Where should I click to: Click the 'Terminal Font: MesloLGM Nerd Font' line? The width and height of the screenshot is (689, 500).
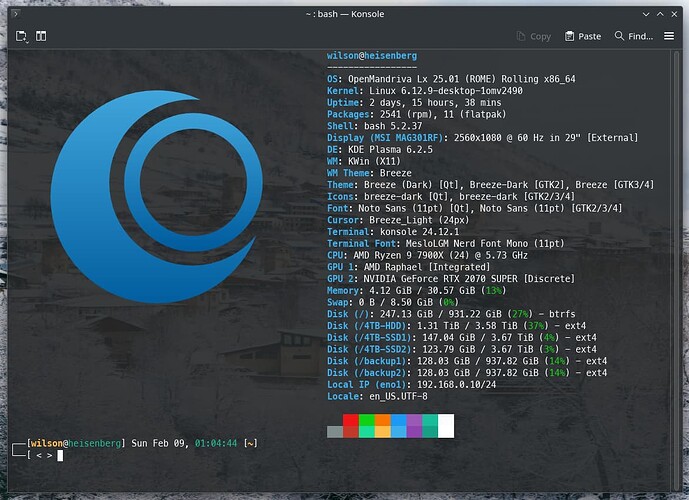pyautogui.click(x=446, y=244)
